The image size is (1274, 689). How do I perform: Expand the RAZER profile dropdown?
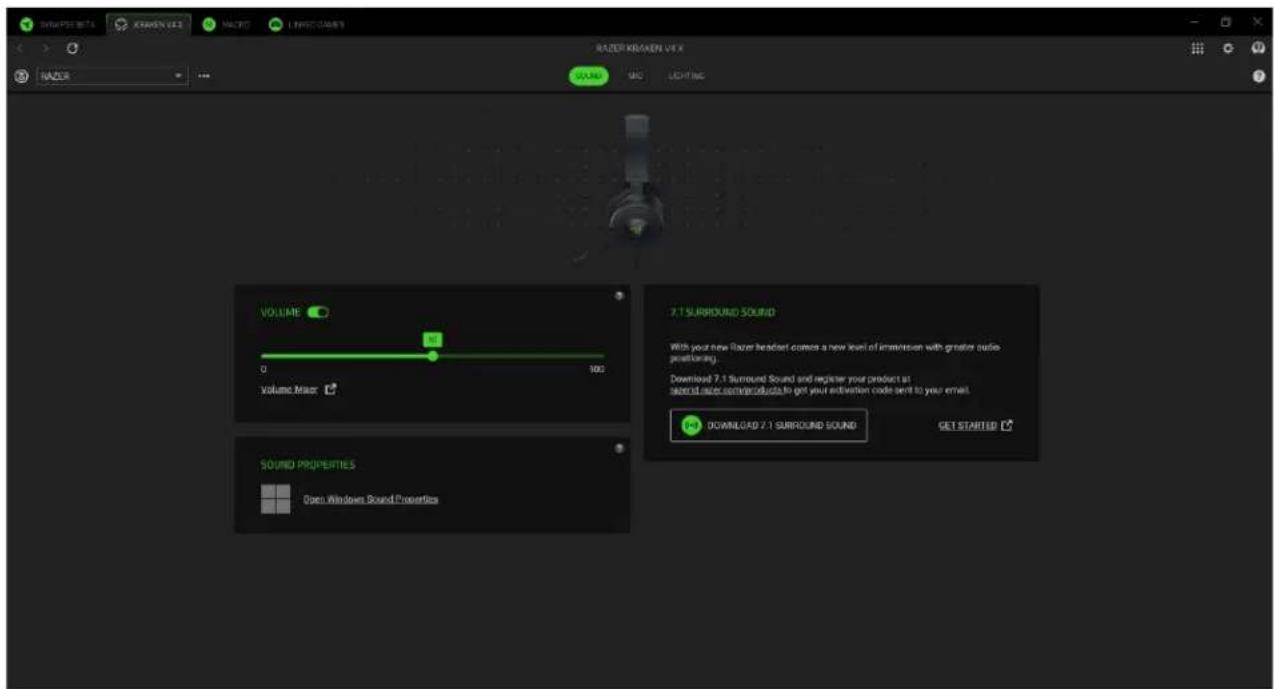(112, 76)
